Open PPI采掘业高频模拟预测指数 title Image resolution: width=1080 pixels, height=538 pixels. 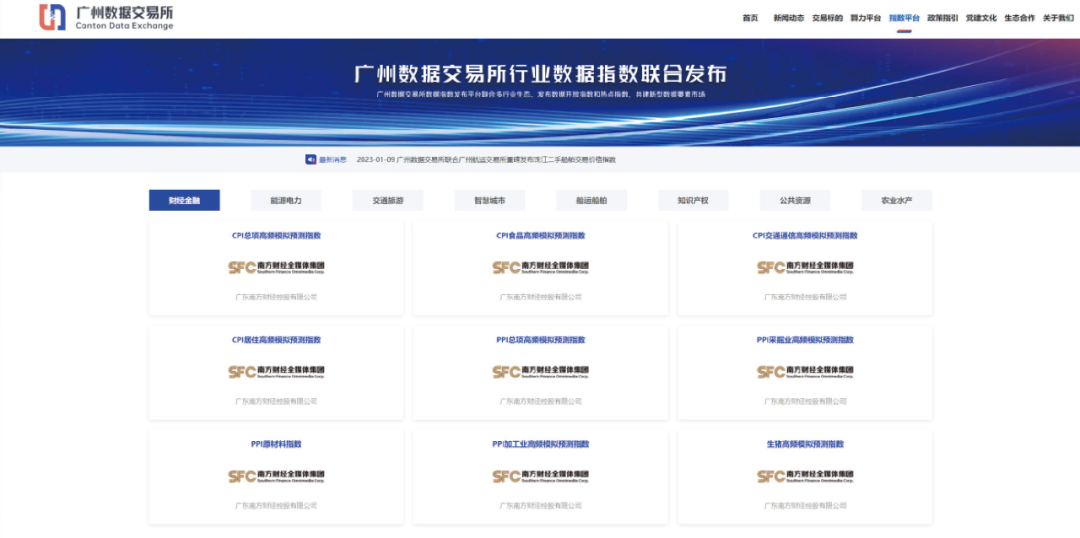coord(805,340)
